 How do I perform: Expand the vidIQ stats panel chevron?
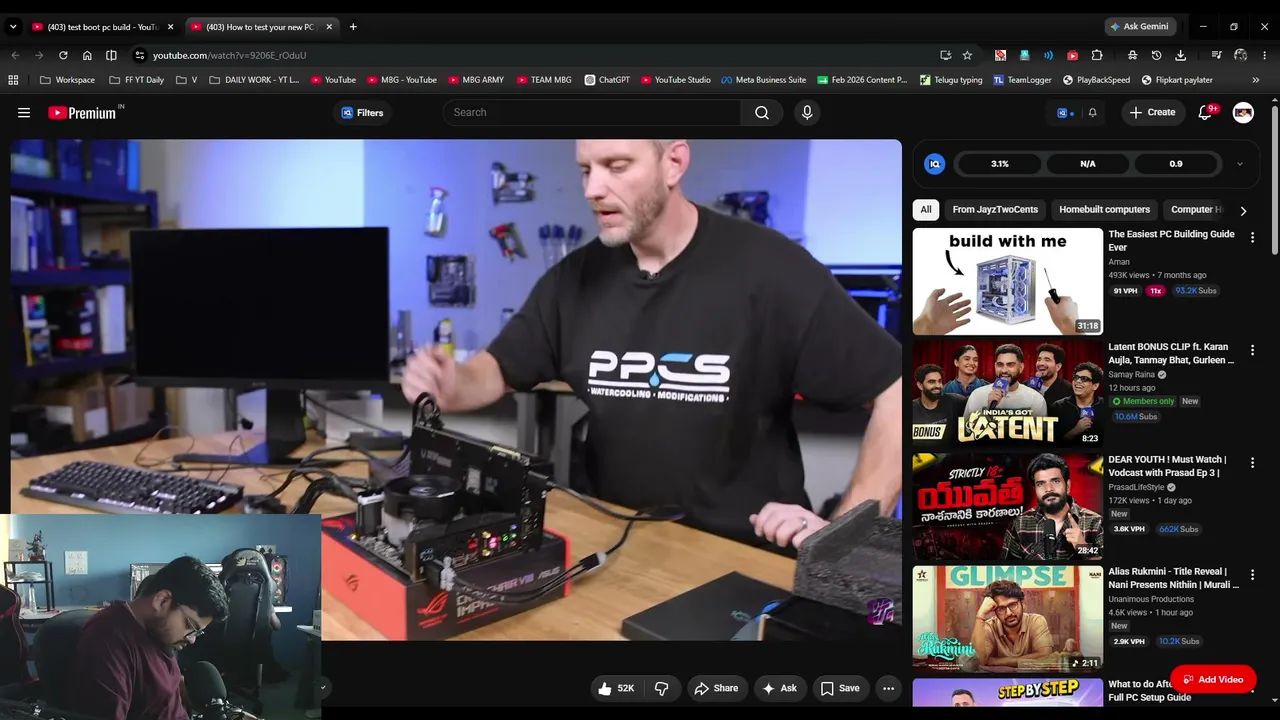(x=1240, y=164)
